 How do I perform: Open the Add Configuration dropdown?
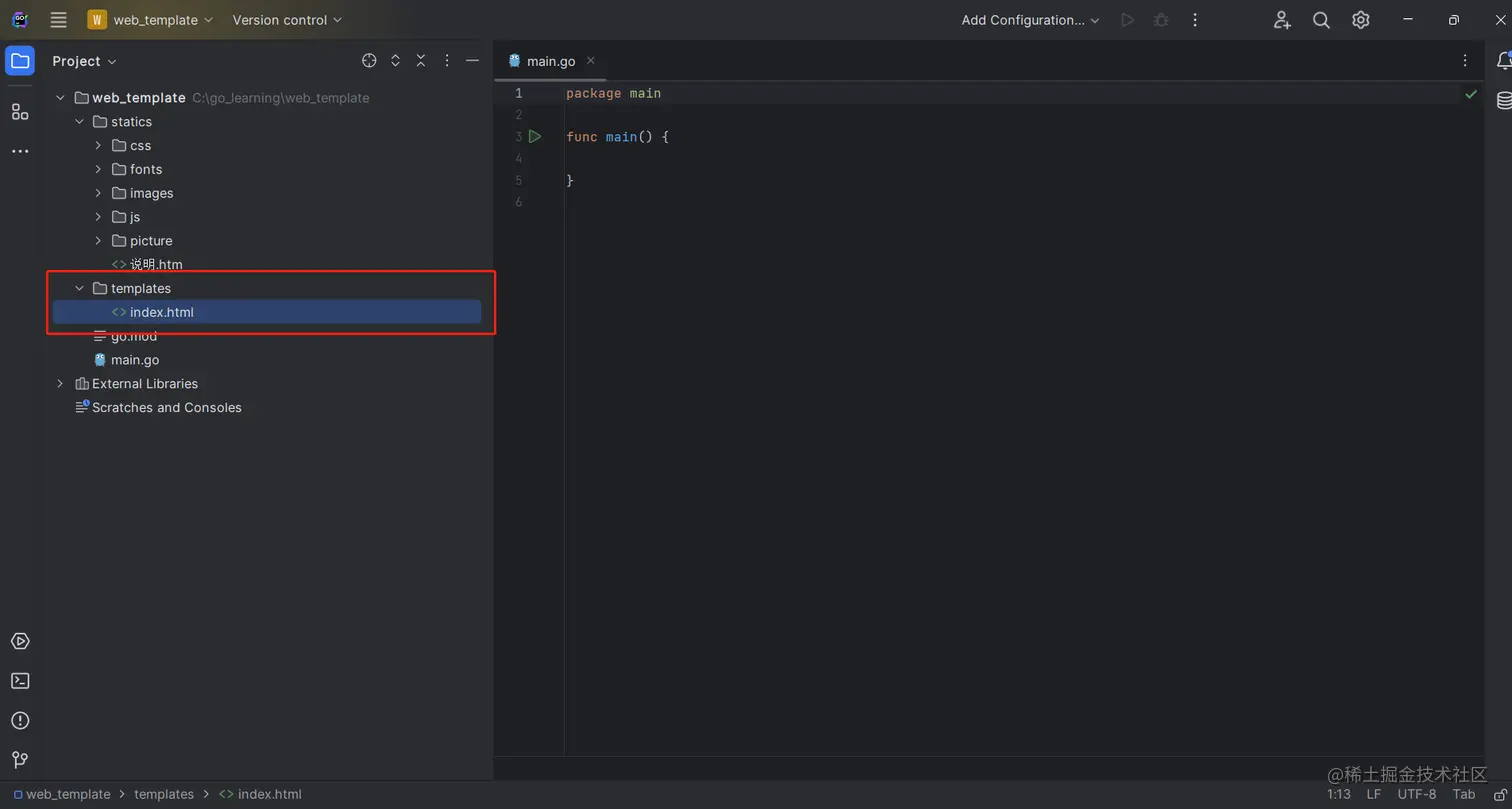point(1030,20)
